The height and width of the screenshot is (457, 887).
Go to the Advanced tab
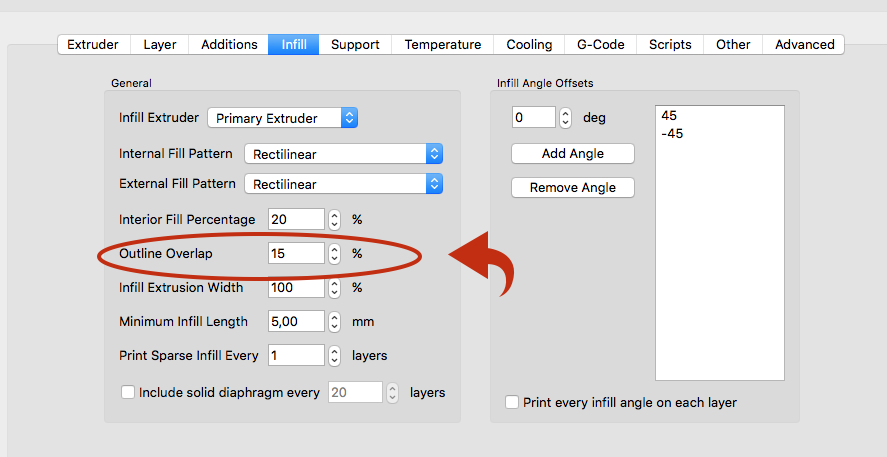click(x=804, y=45)
